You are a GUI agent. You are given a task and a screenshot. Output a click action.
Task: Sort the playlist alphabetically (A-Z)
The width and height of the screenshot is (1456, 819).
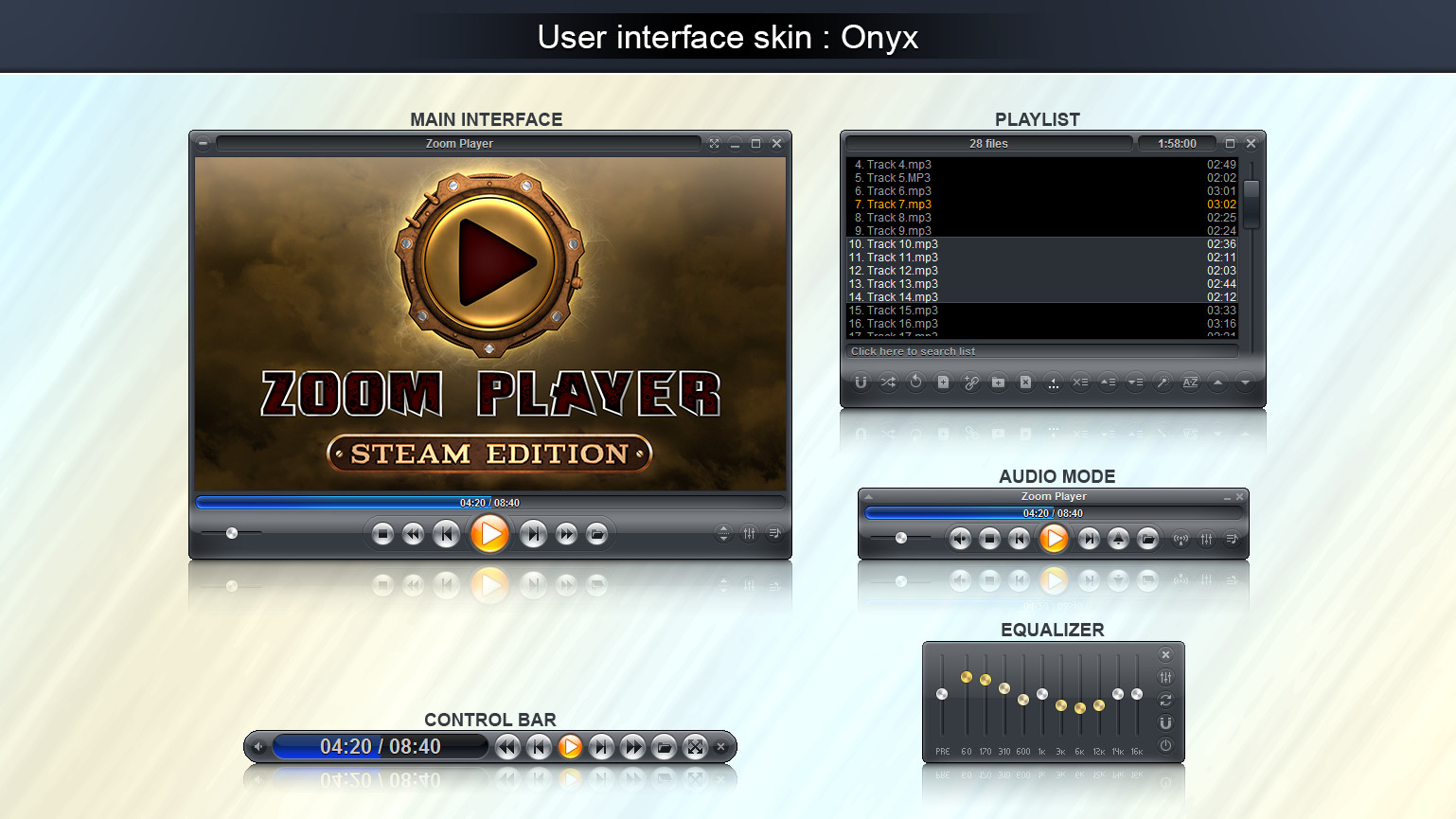pyautogui.click(x=1189, y=382)
